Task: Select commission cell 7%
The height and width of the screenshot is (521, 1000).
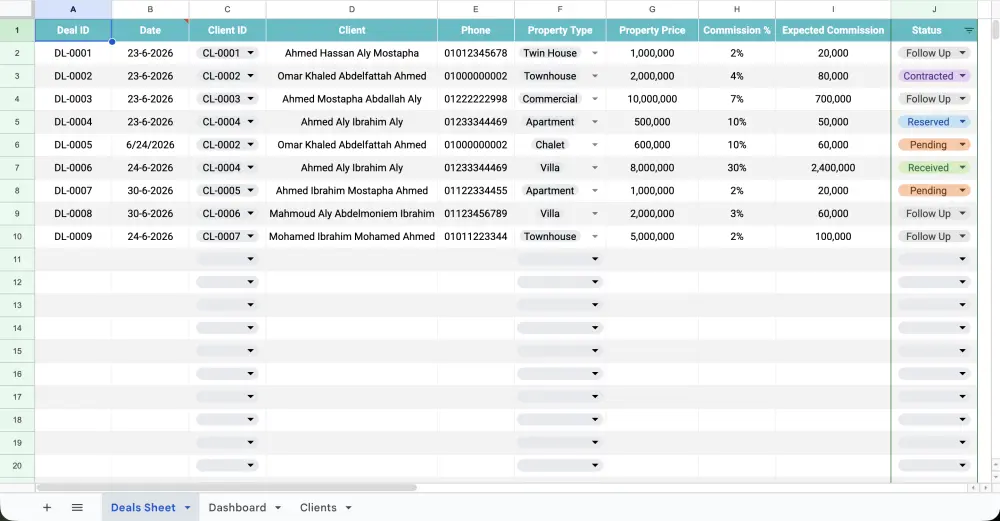Action: [x=737, y=99]
